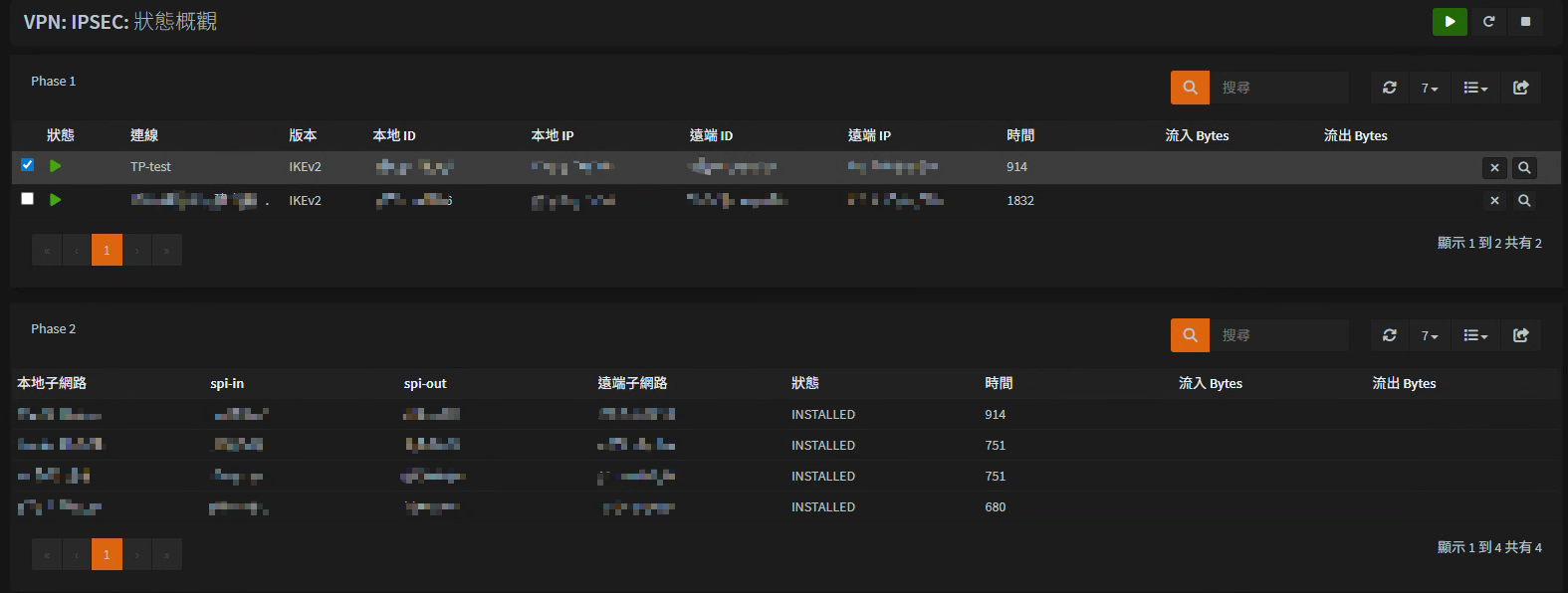
Task: Refresh the Phase 2 table
Action: pos(1390,335)
